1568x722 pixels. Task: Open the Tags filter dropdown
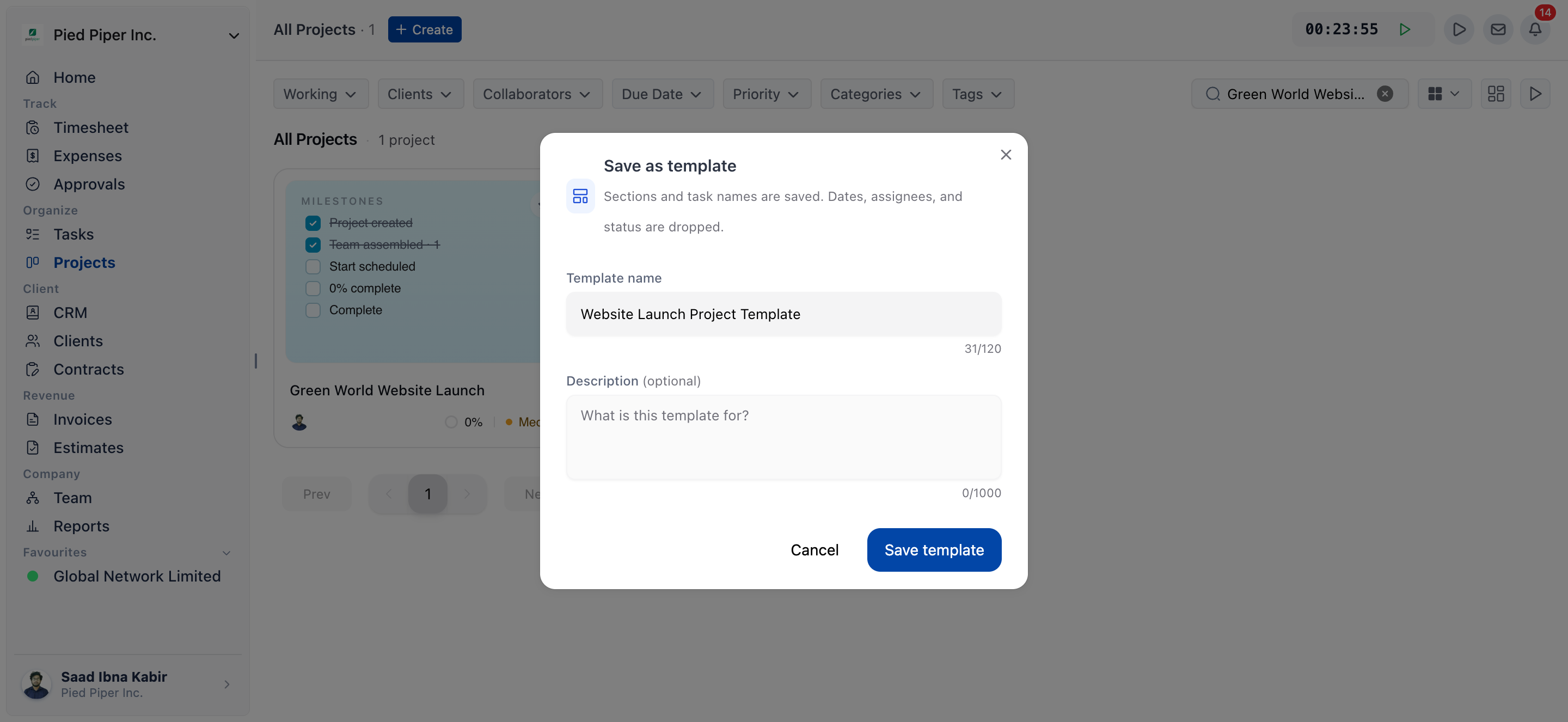coord(978,94)
